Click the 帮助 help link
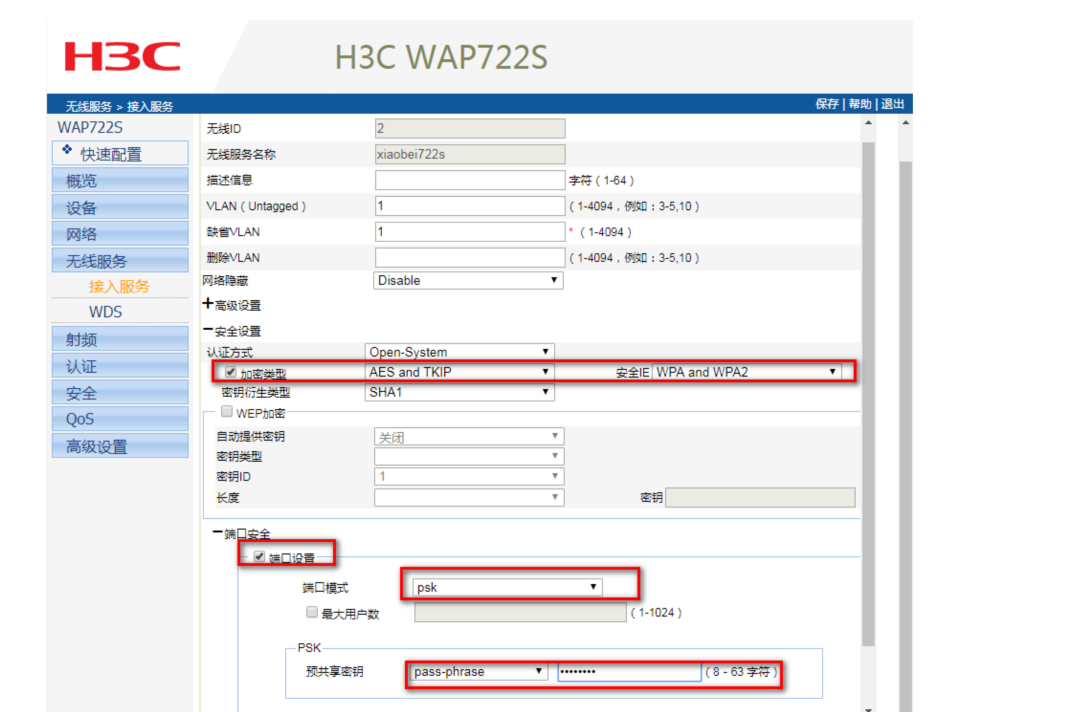 tap(860, 104)
